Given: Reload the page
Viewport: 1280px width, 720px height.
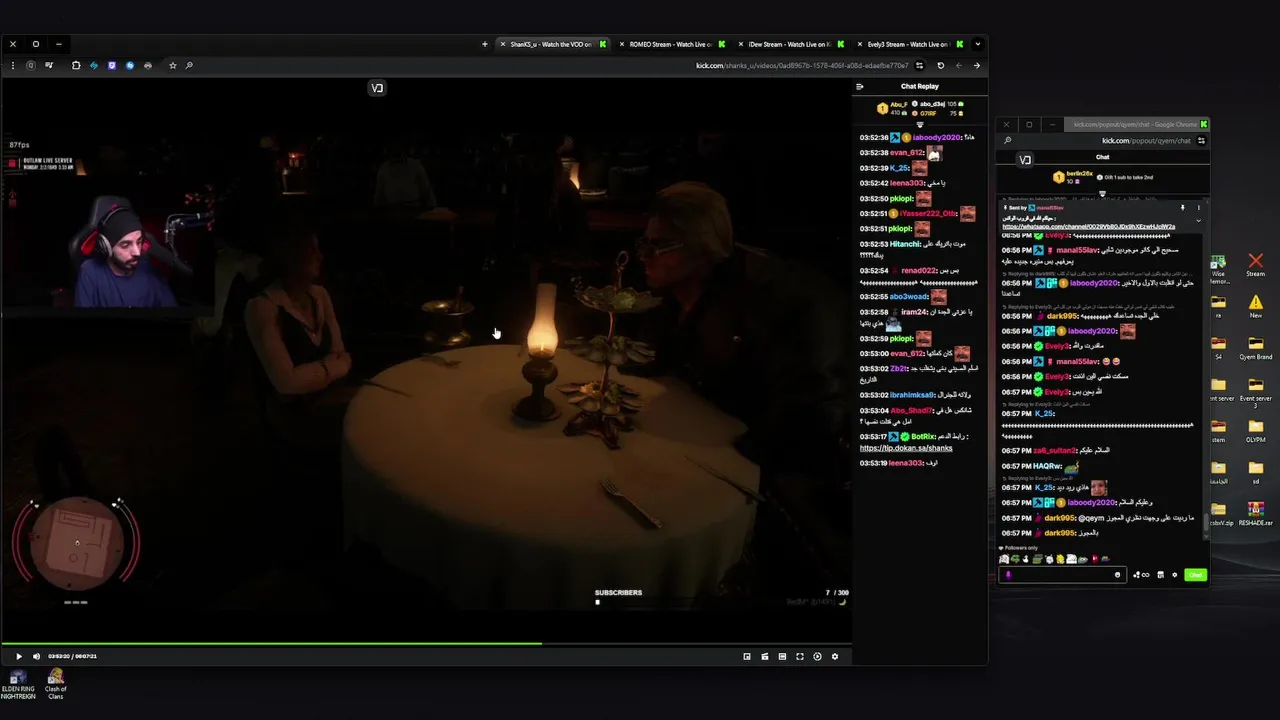Looking at the screenshot, I should pyautogui.click(x=940, y=66).
